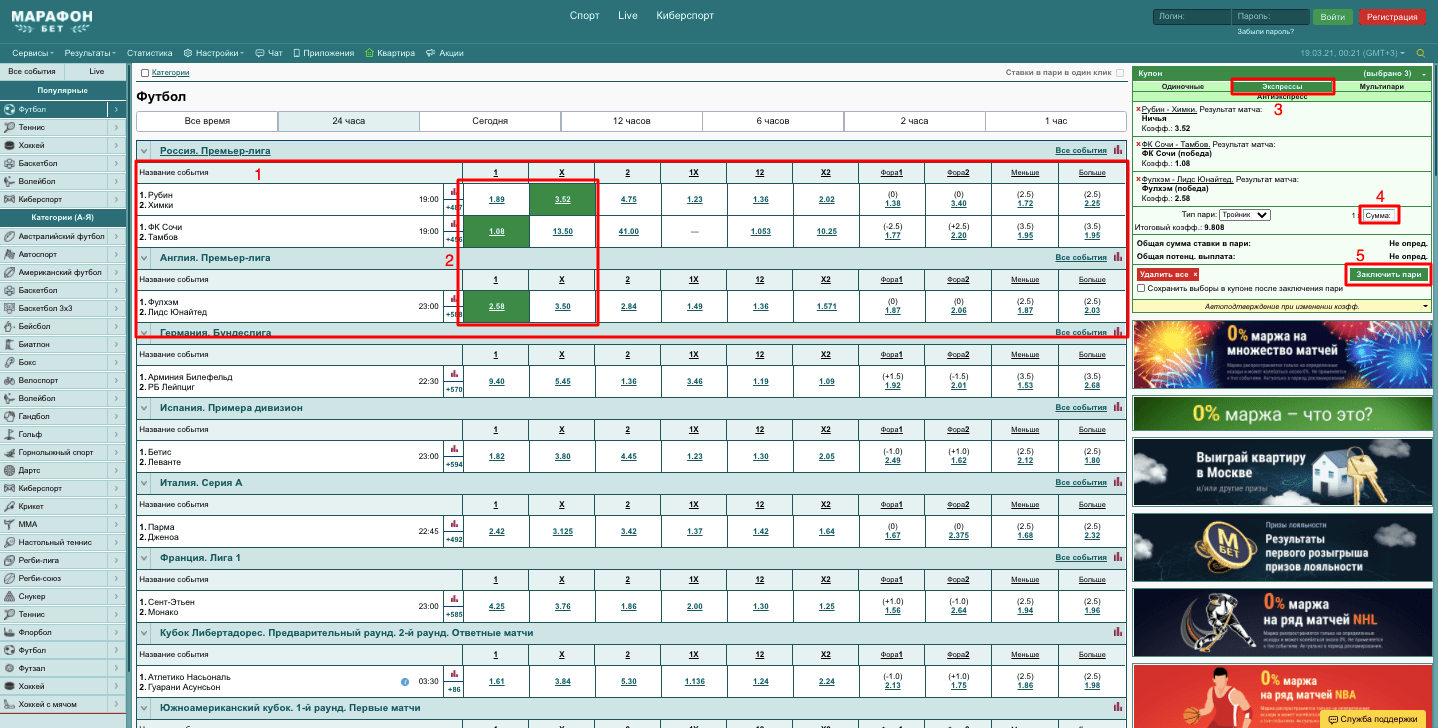The width and height of the screenshot is (1438, 728).
Task: Open the Настройки dropdown menu
Action: 214,53
